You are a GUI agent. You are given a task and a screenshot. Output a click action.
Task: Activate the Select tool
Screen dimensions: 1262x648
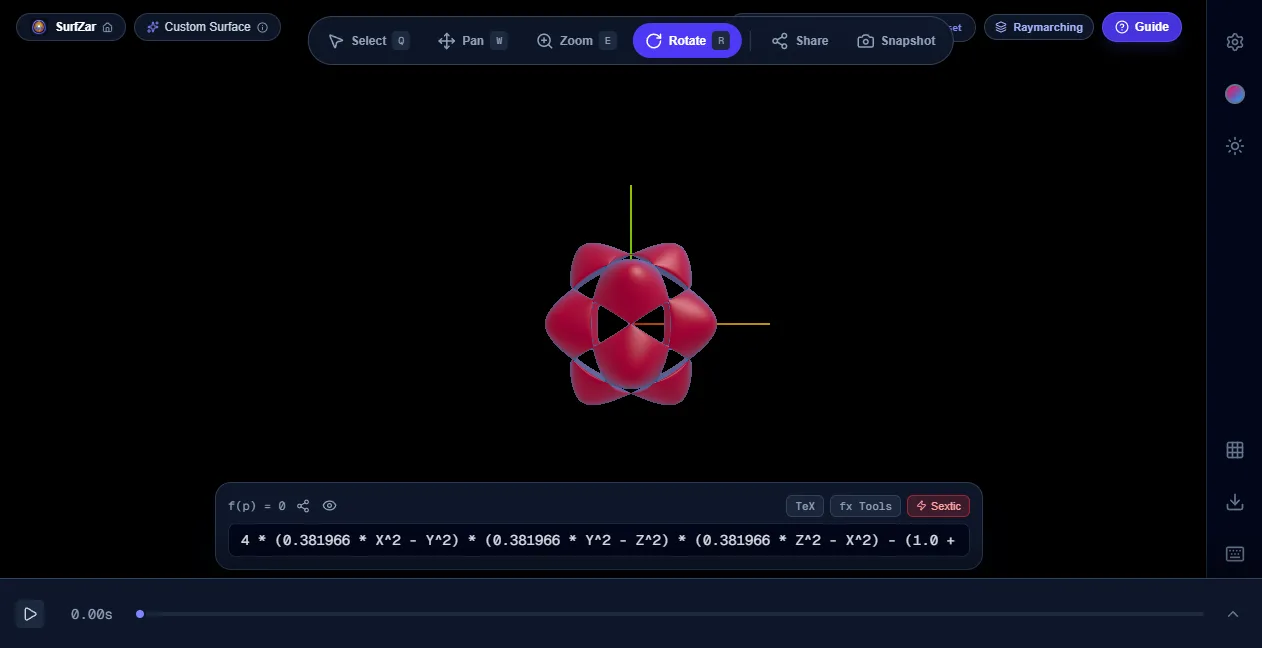tap(368, 41)
